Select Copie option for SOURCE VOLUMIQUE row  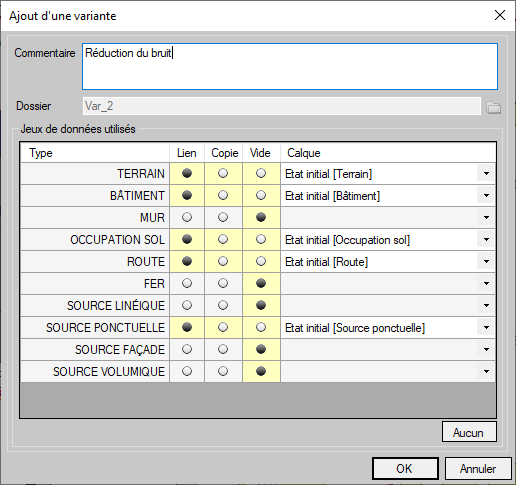(x=223, y=371)
